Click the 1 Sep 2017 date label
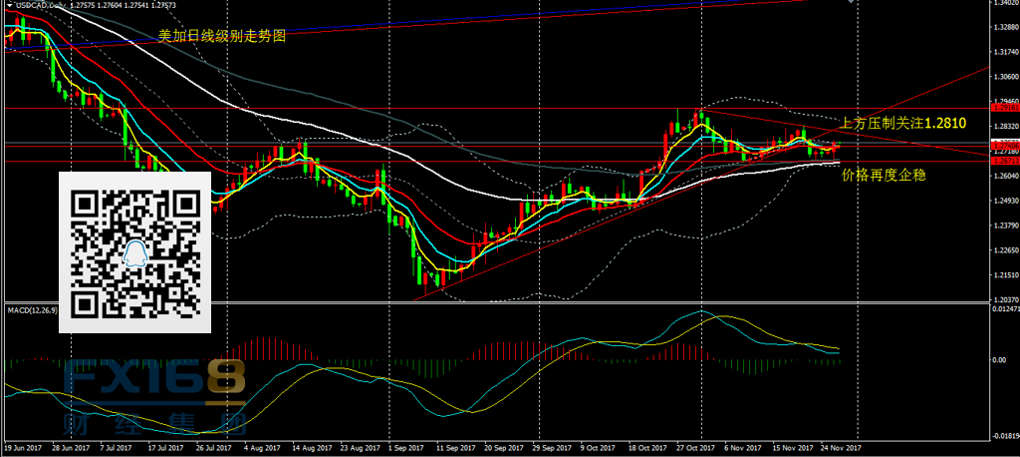1020x457 pixels. click(405, 451)
